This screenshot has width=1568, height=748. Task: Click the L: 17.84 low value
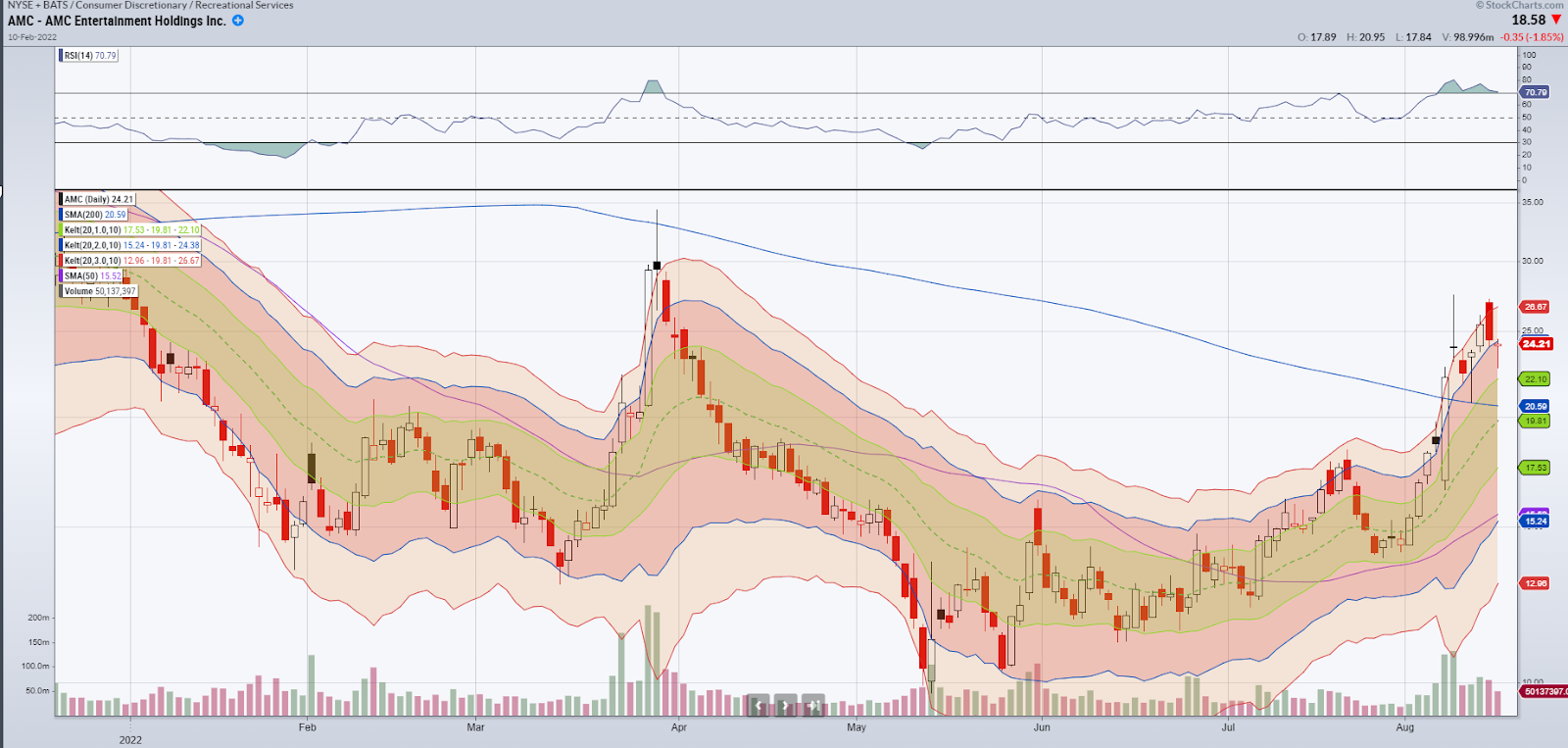pyautogui.click(x=1413, y=37)
